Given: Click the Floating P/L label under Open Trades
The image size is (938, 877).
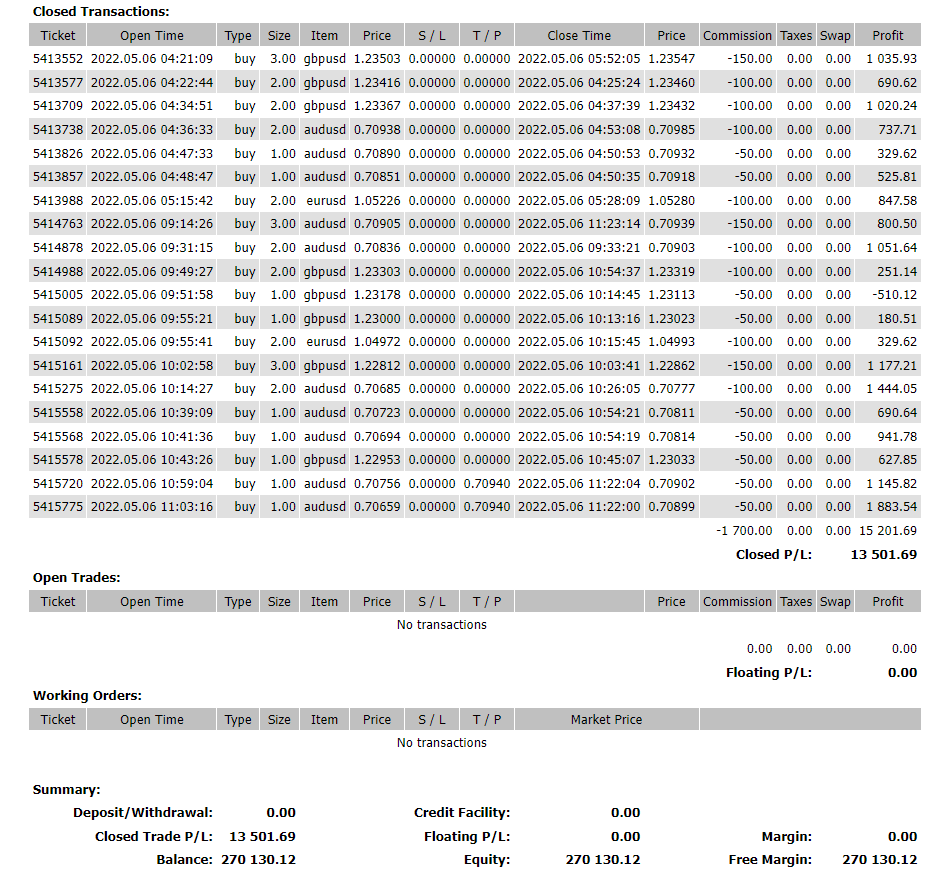Looking at the screenshot, I should pyautogui.click(x=769, y=672).
